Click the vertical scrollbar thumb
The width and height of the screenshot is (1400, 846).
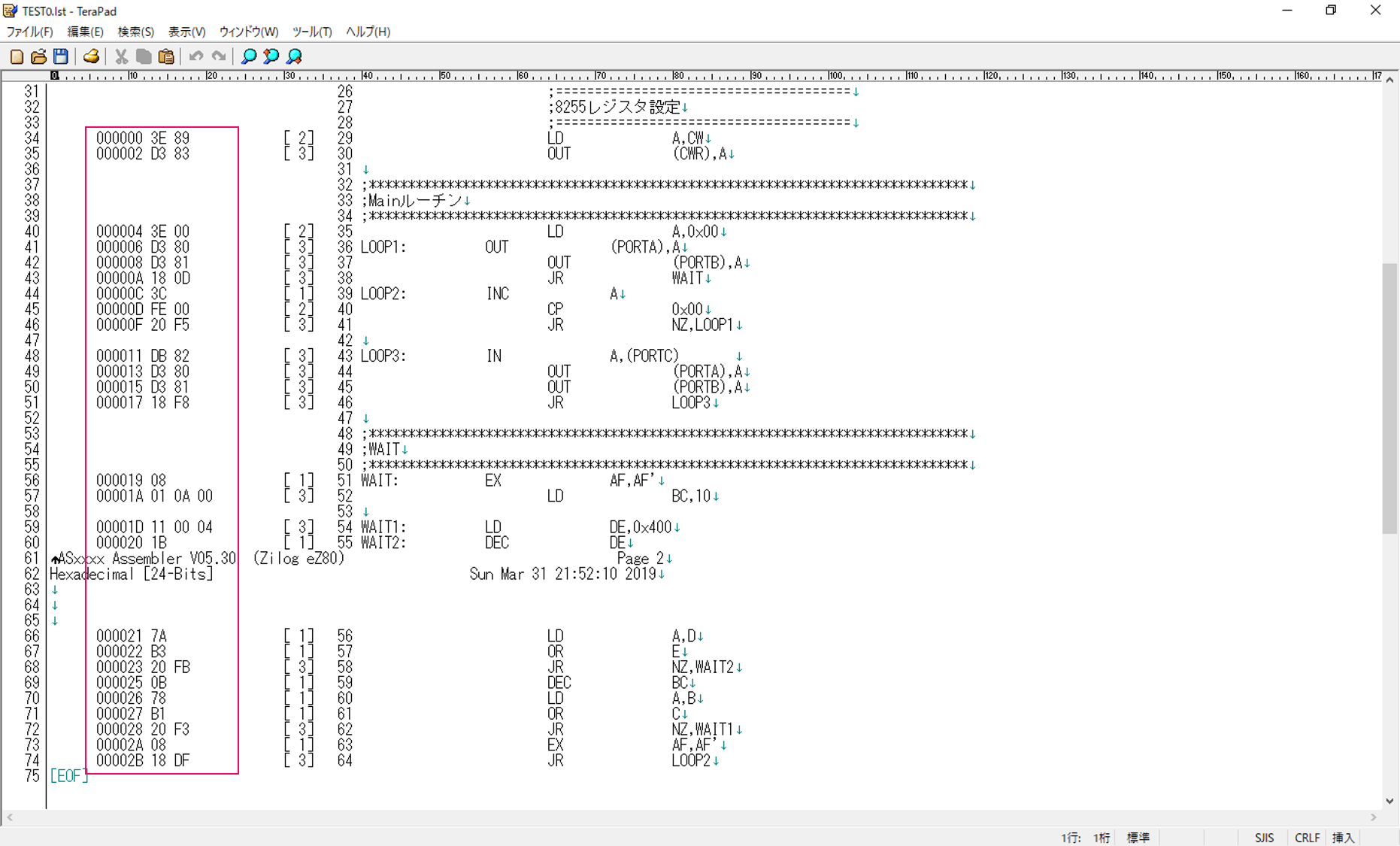pyautogui.click(x=1390, y=399)
